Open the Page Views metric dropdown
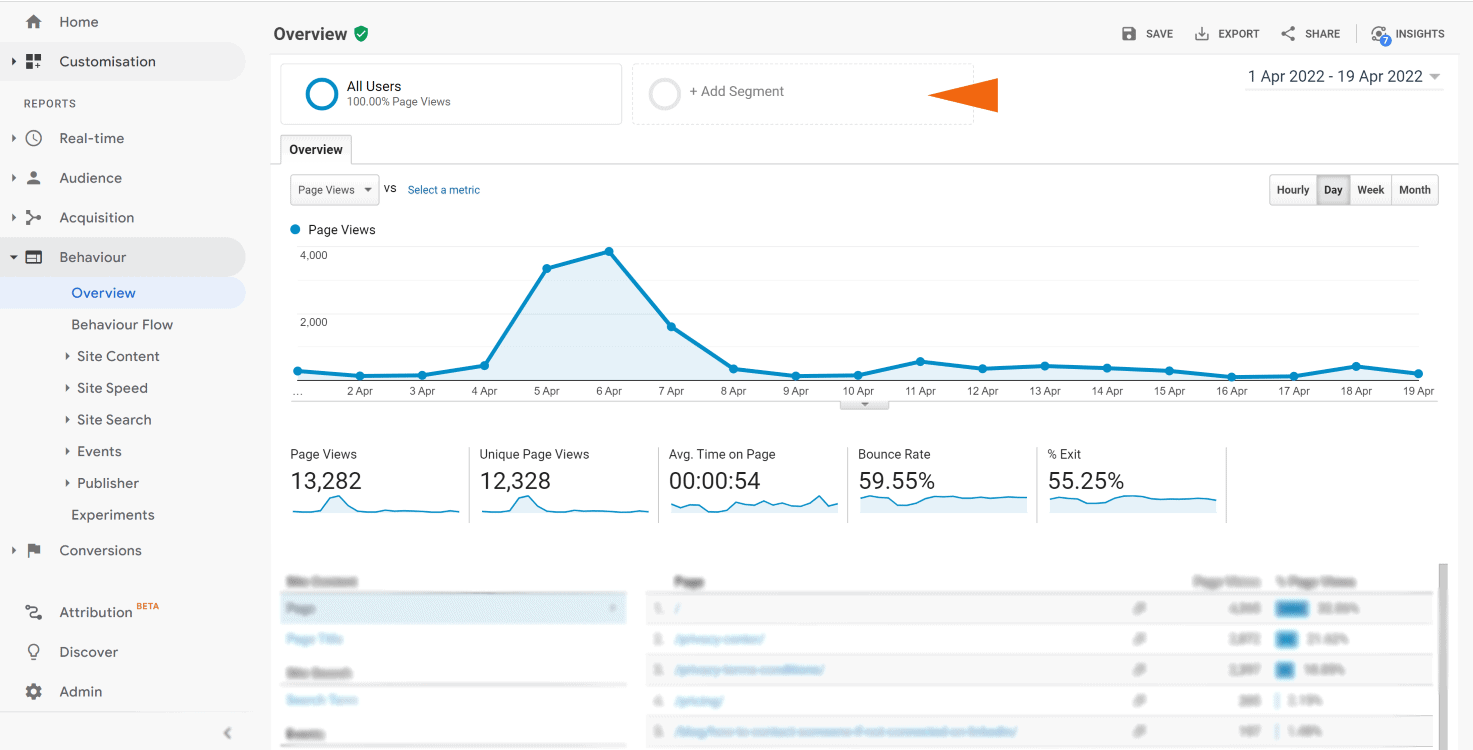Screen dimensions: 1473x750 pyautogui.click(x=334, y=190)
